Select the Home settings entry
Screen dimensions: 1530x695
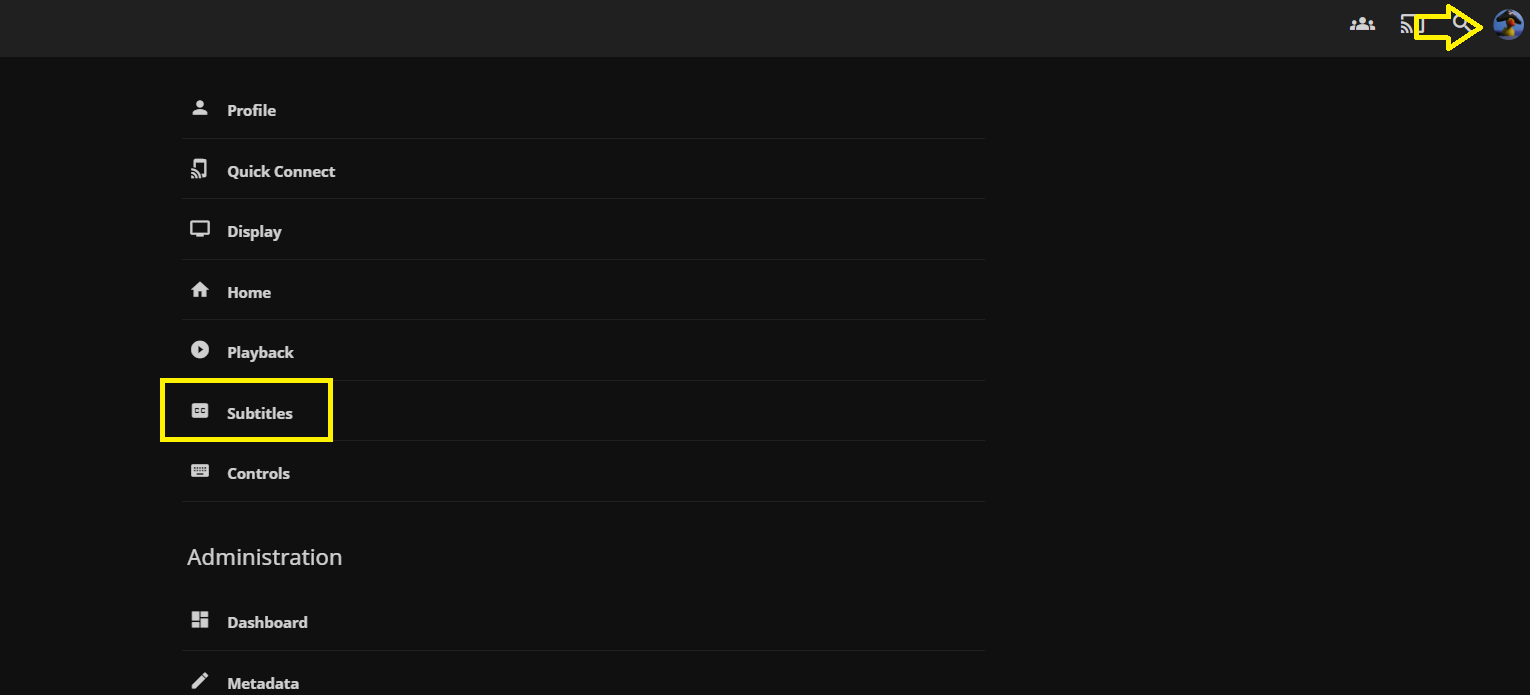coord(249,292)
